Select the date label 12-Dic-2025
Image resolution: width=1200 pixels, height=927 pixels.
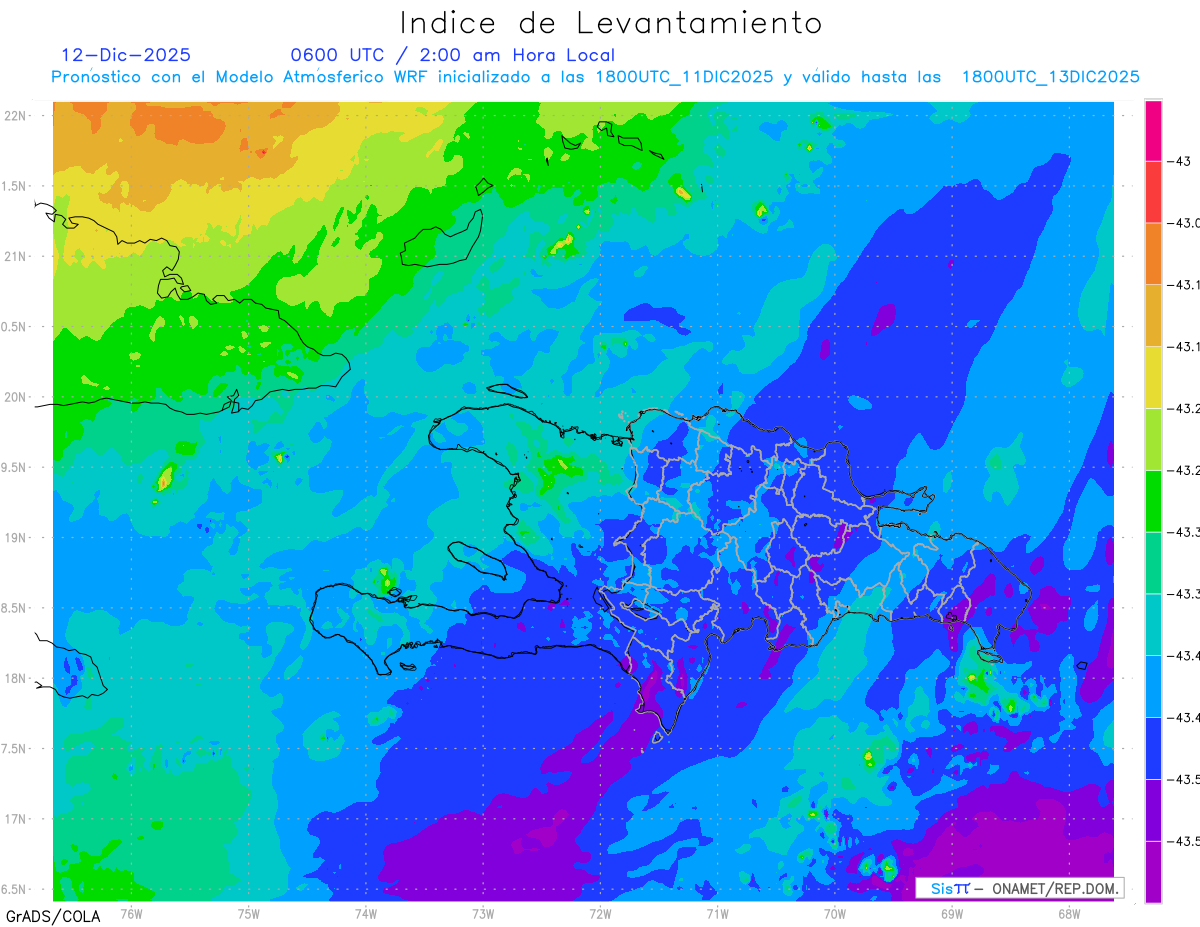[x=126, y=55]
